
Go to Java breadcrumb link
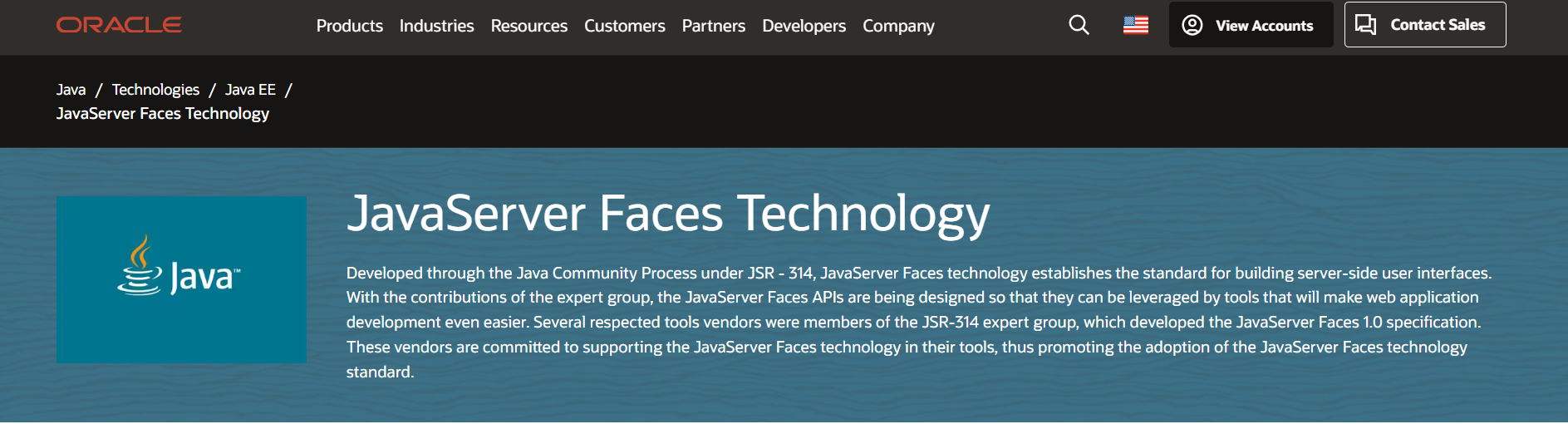coord(71,90)
